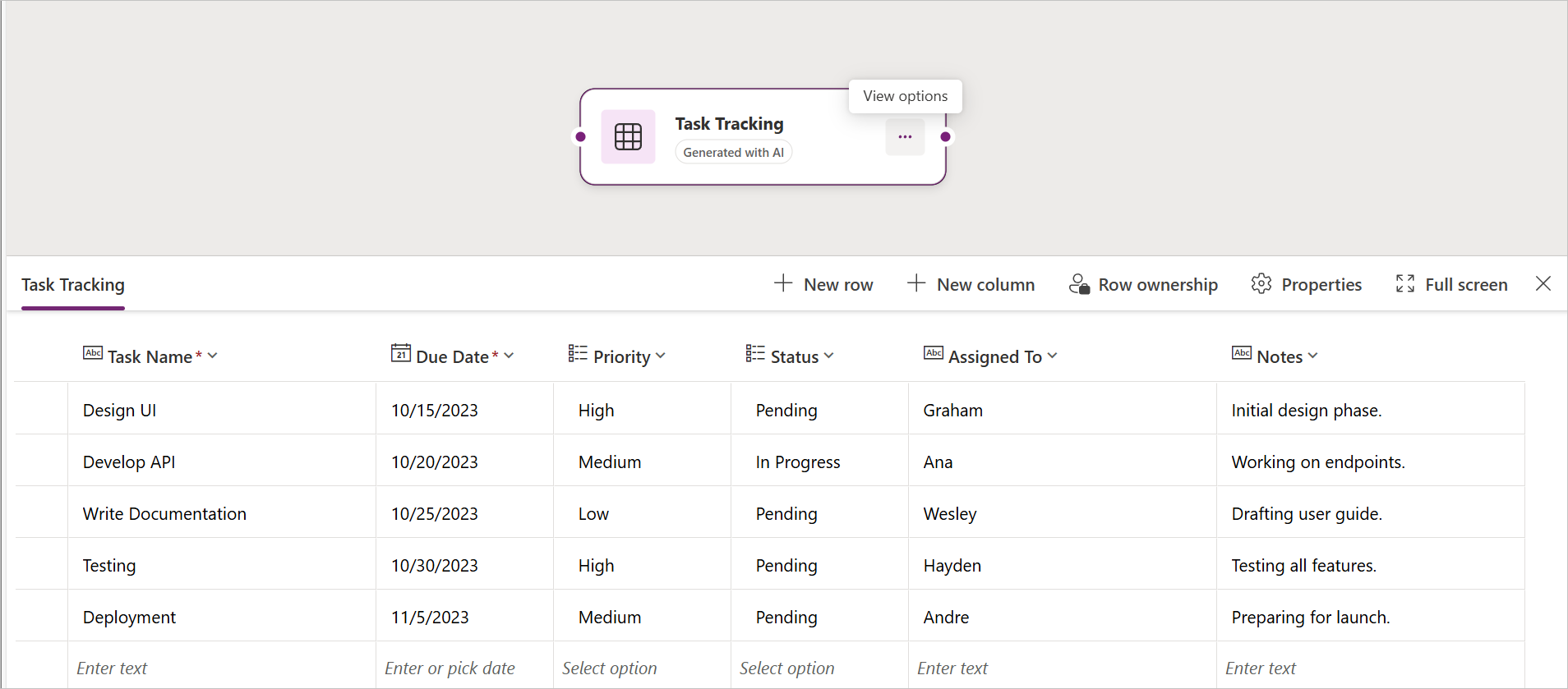
Task: Open the Task Tracking card options ellipsis
Action: [x=905, y=137]
